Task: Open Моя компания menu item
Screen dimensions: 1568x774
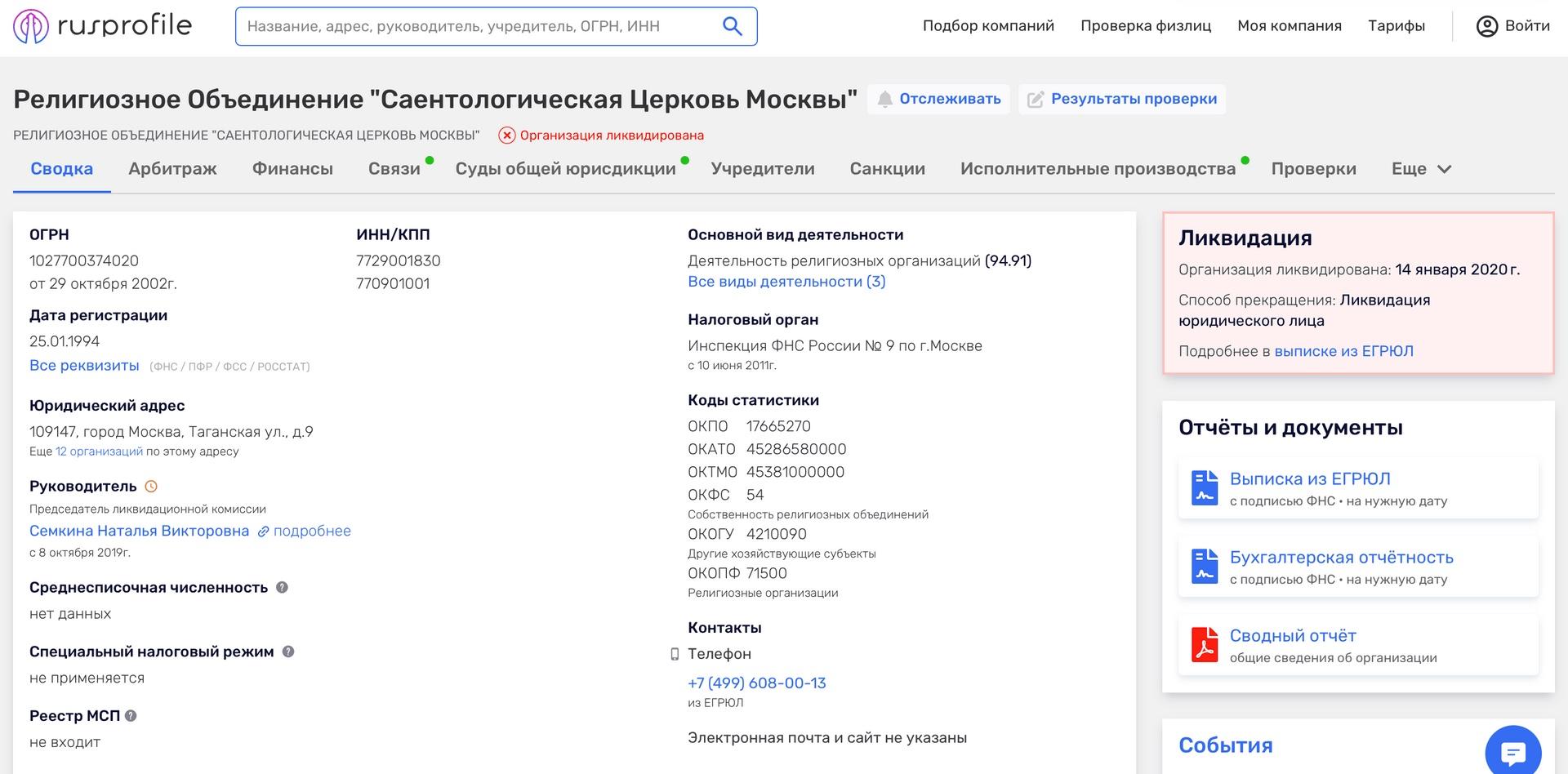Action: [1290, 26]
